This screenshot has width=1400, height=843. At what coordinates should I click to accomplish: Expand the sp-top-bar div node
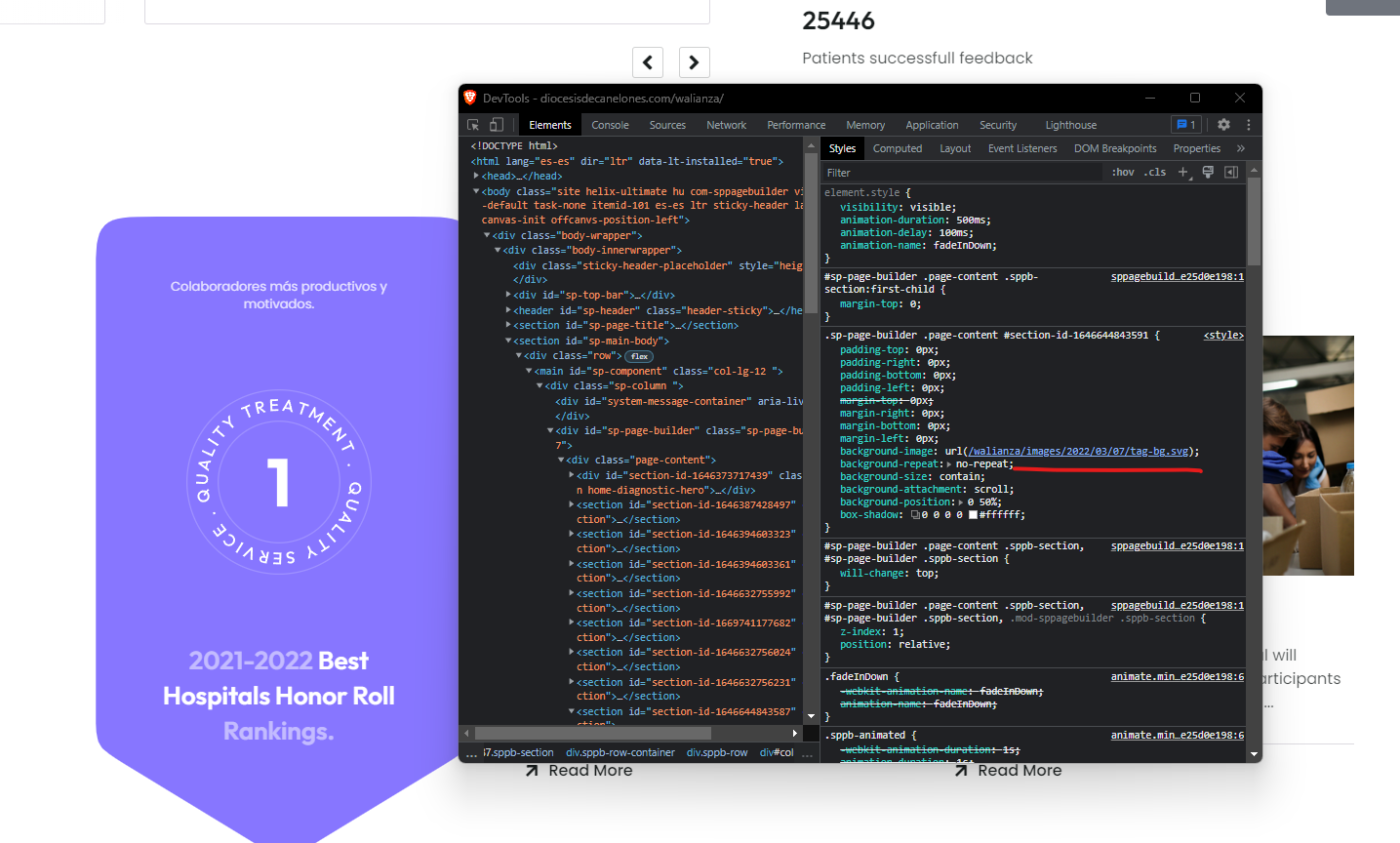508,295
